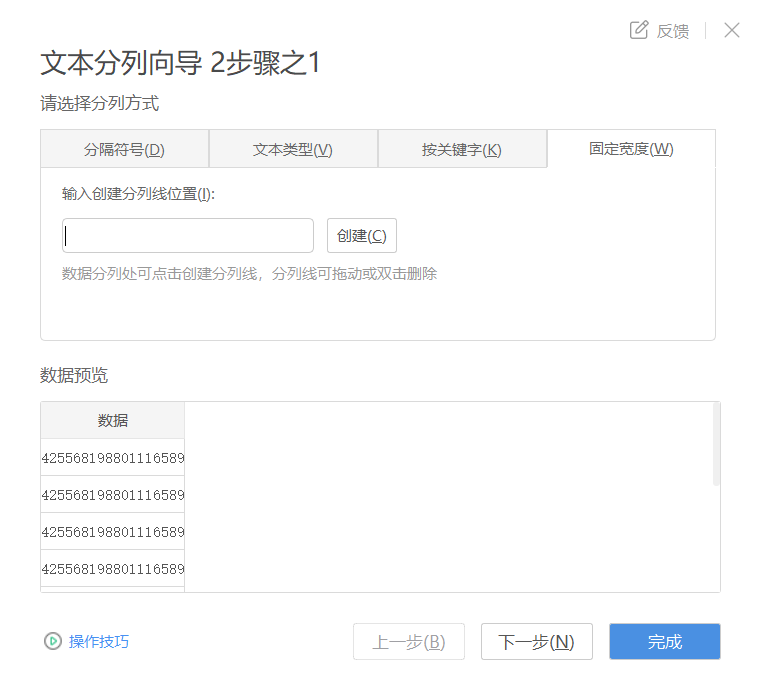The image size is (762, 700).
Task: Click the 数据 column header in preview
Action: point(113,420)
